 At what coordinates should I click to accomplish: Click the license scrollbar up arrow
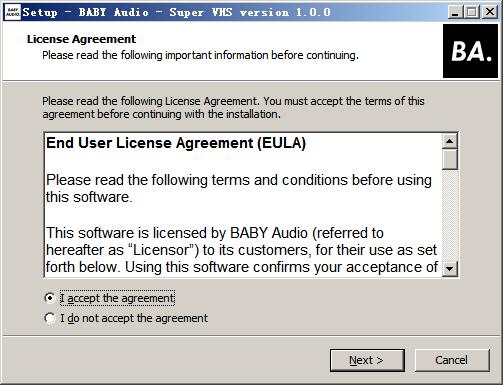[x=450, y=141]
